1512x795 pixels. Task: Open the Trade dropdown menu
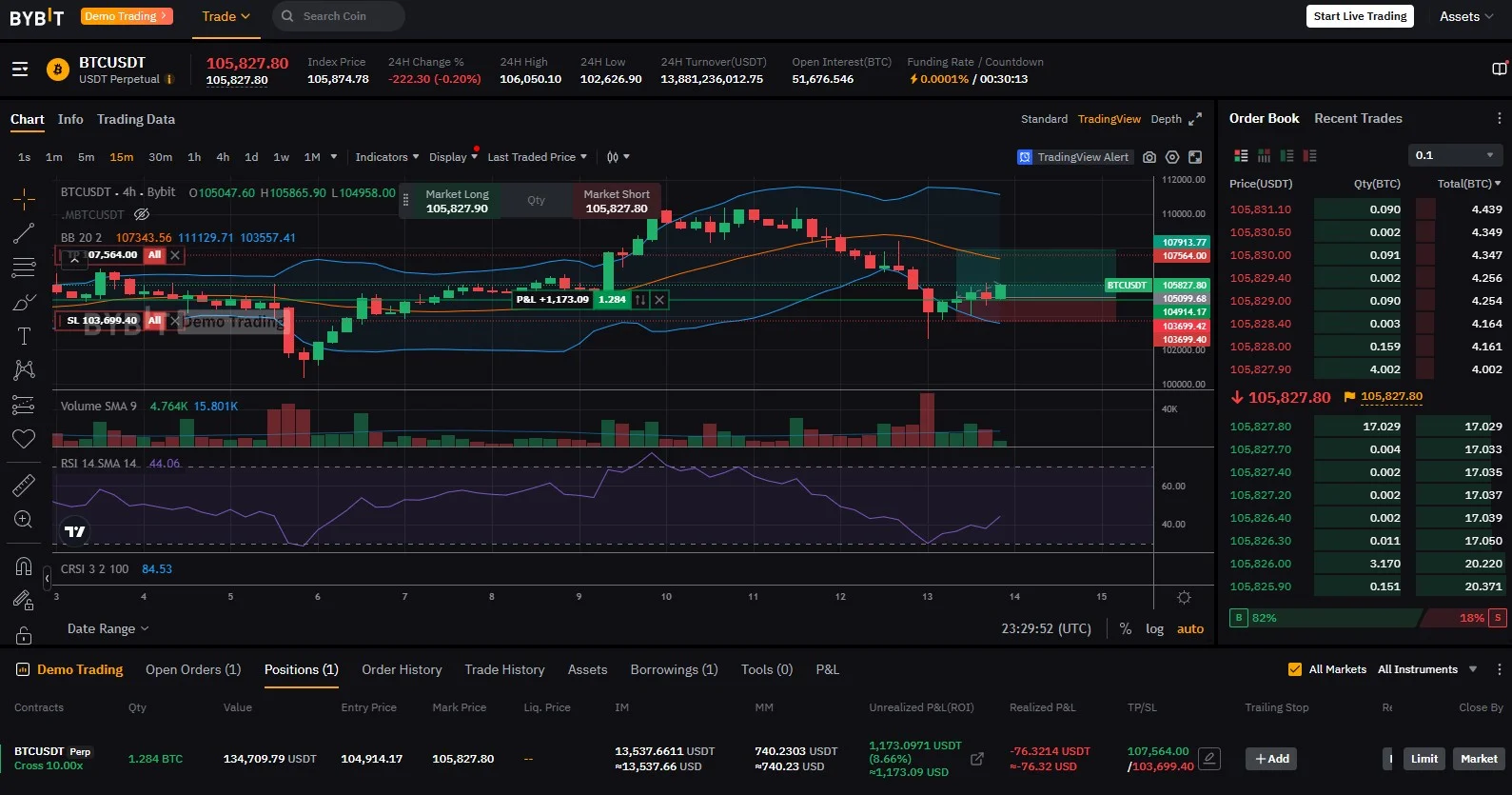coord(226,16)
